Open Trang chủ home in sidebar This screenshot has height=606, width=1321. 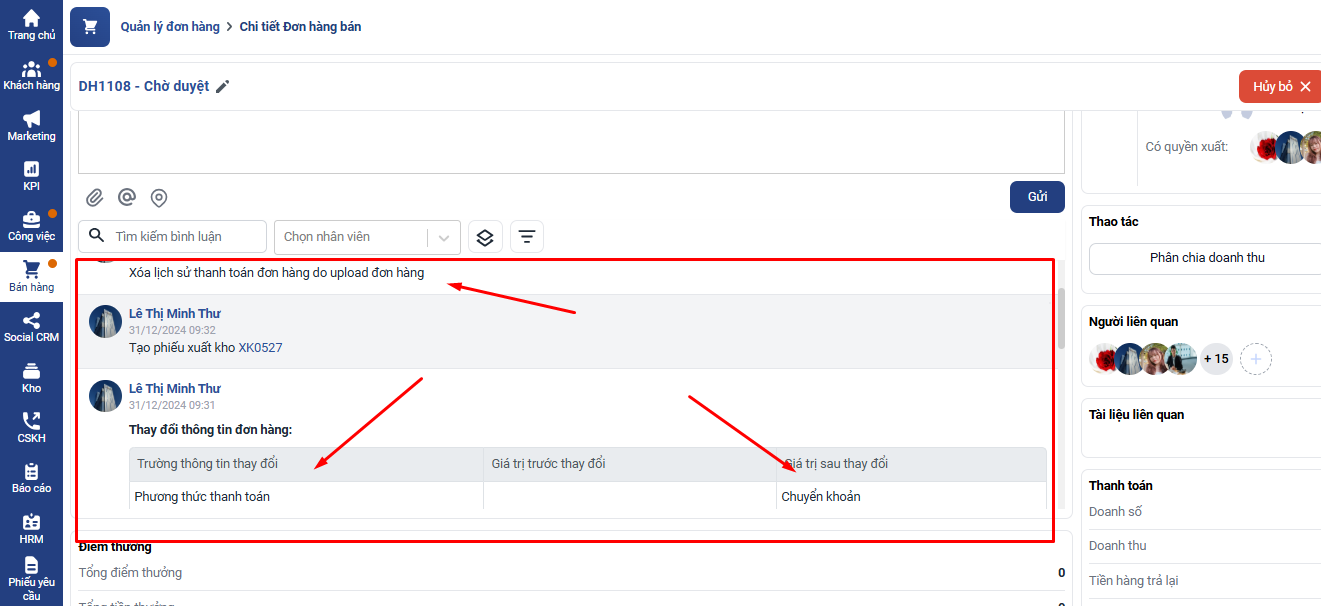tap(31, 25)
